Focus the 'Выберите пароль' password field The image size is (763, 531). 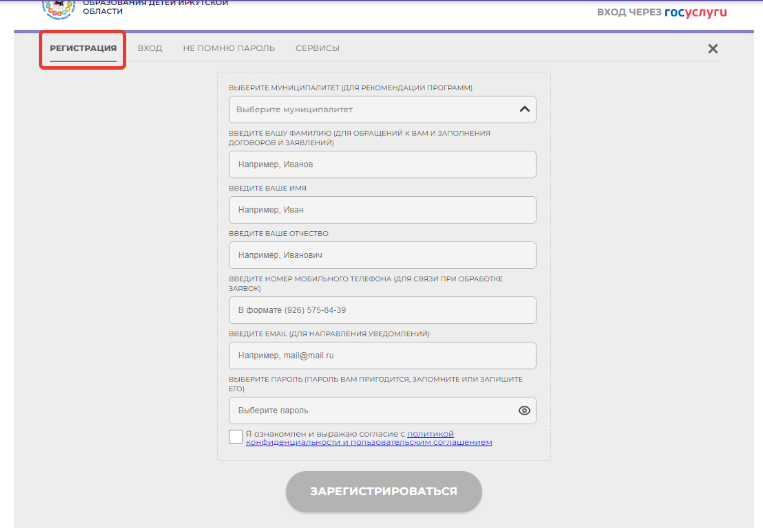click(370, 410)
